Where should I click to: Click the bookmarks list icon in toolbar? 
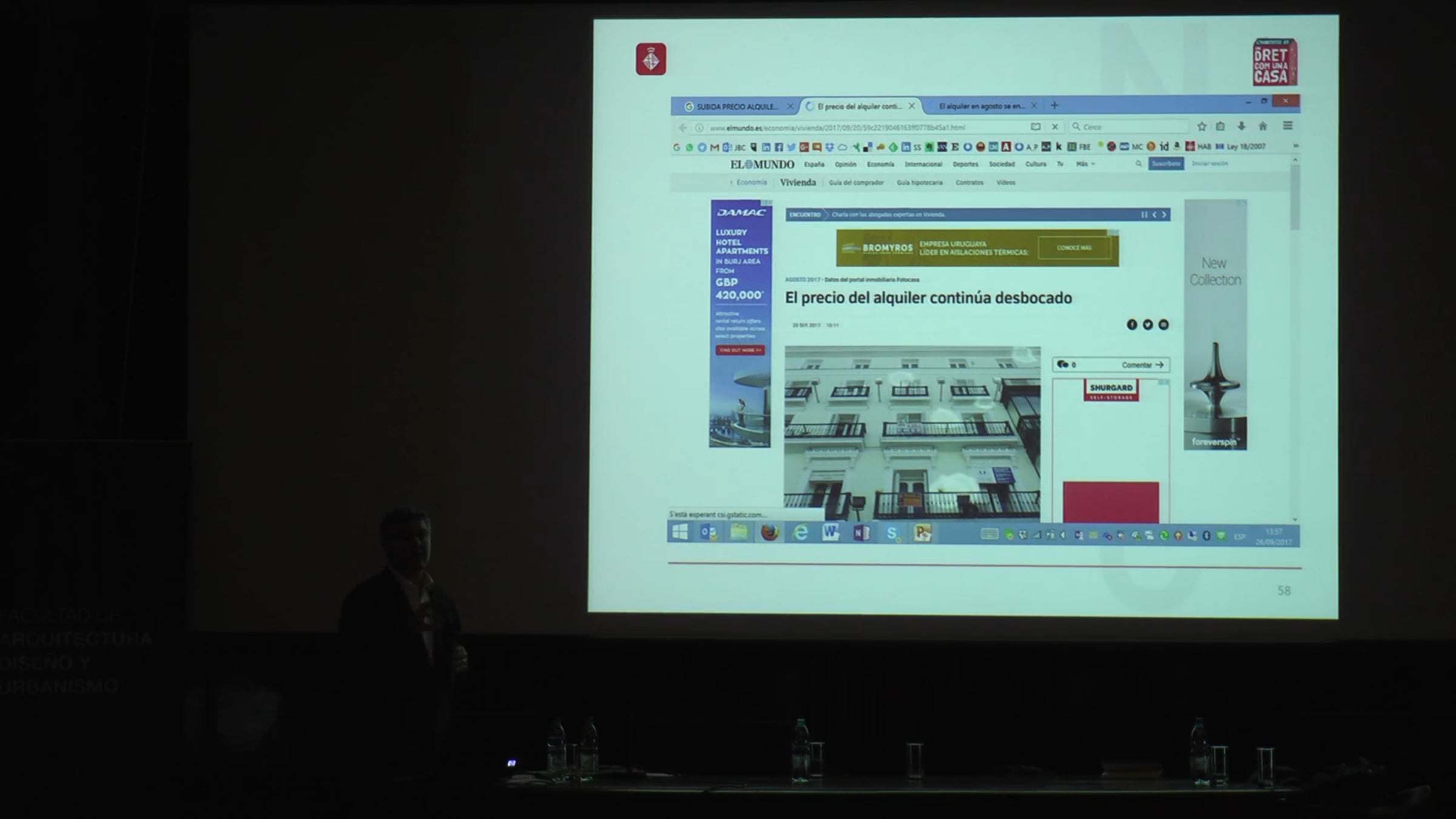point(1220,126)
